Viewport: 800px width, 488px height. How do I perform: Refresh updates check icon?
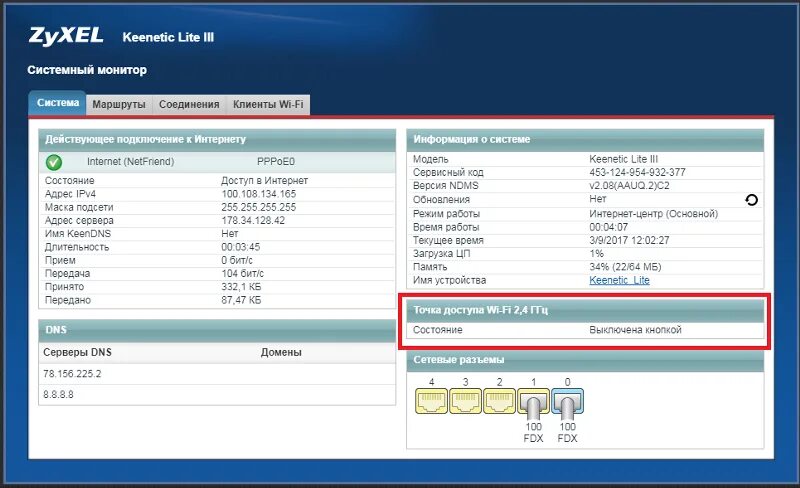[751, 200]
